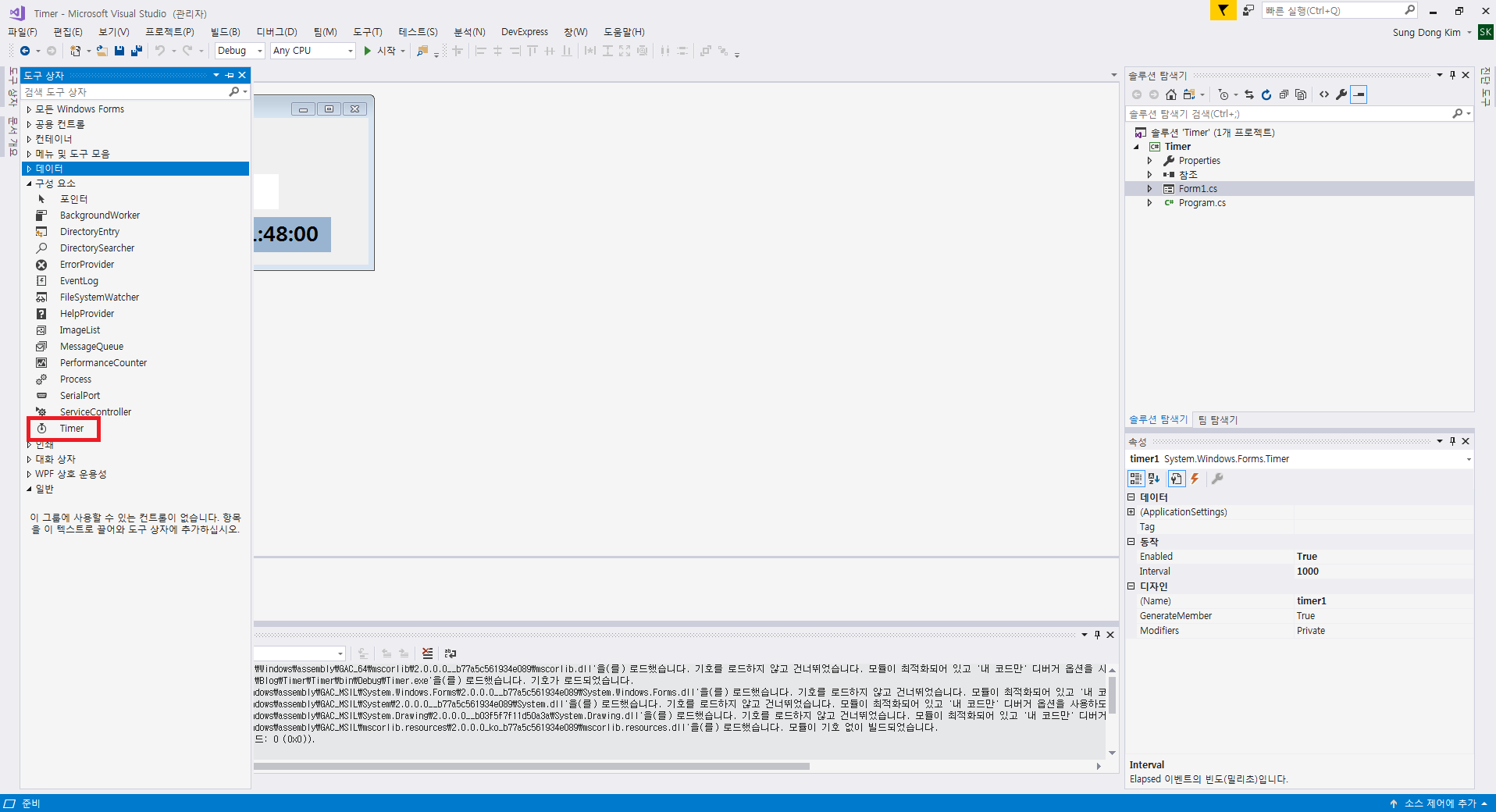Click the Pending Changes Filter clock icon
This screenshot has width=1496, height=812.
1224,94
